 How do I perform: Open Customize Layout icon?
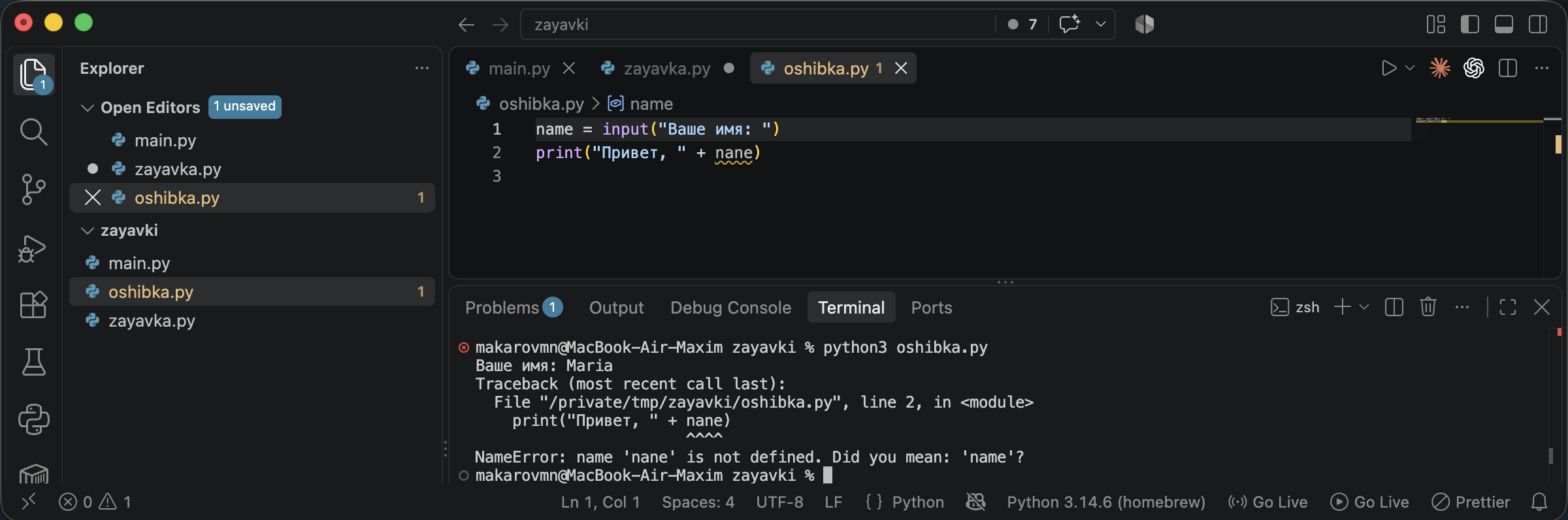[1436, 24]
